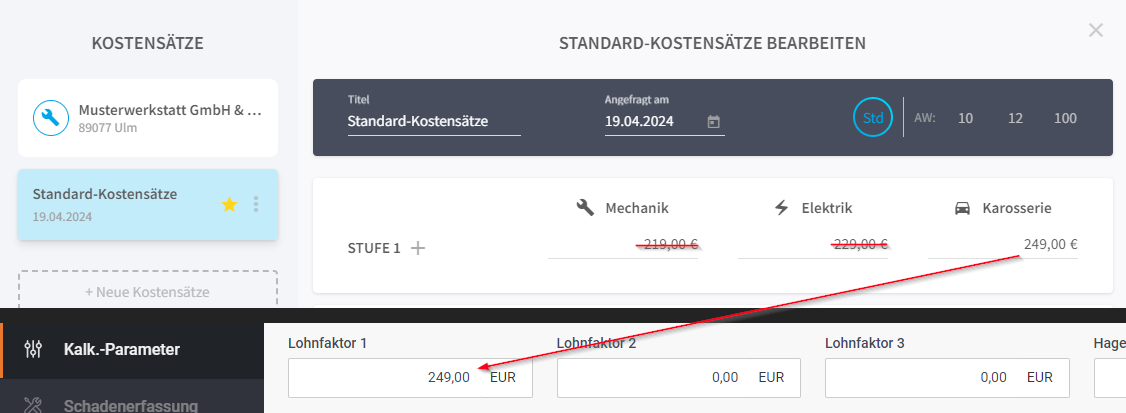1126x413 pixels.
Task: Select the Musterwerkstatt GmbH workshop card
Action: pyautogui.click(x=148, y=118)
